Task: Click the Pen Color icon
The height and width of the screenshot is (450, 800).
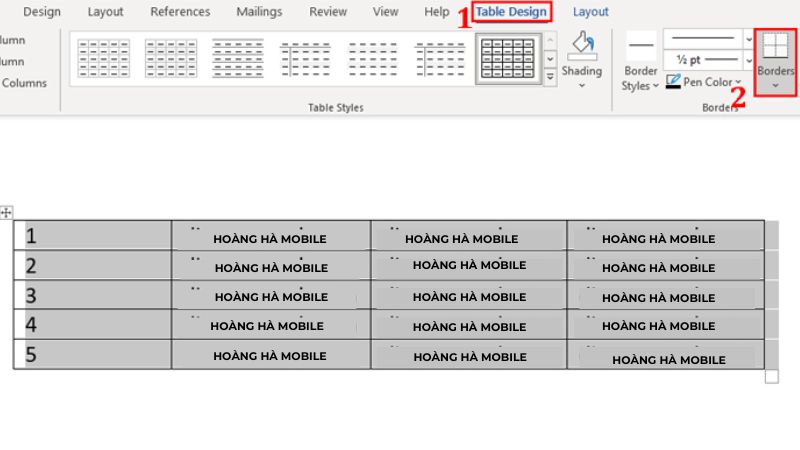Action: pos(674,82)
